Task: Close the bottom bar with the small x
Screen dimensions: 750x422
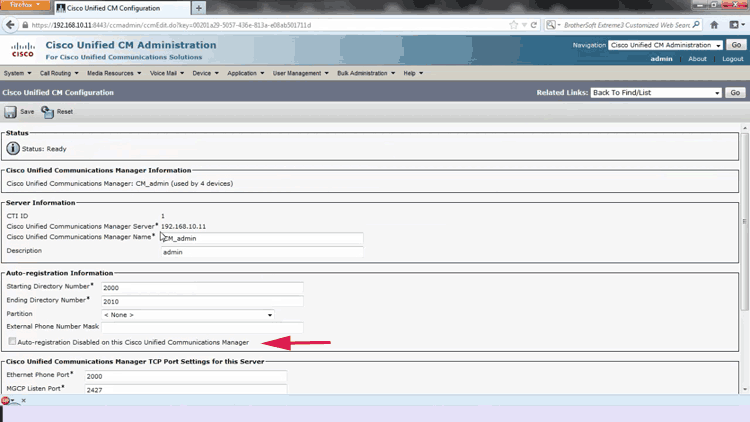Action: pyautogui.click(x=23, y=400)
